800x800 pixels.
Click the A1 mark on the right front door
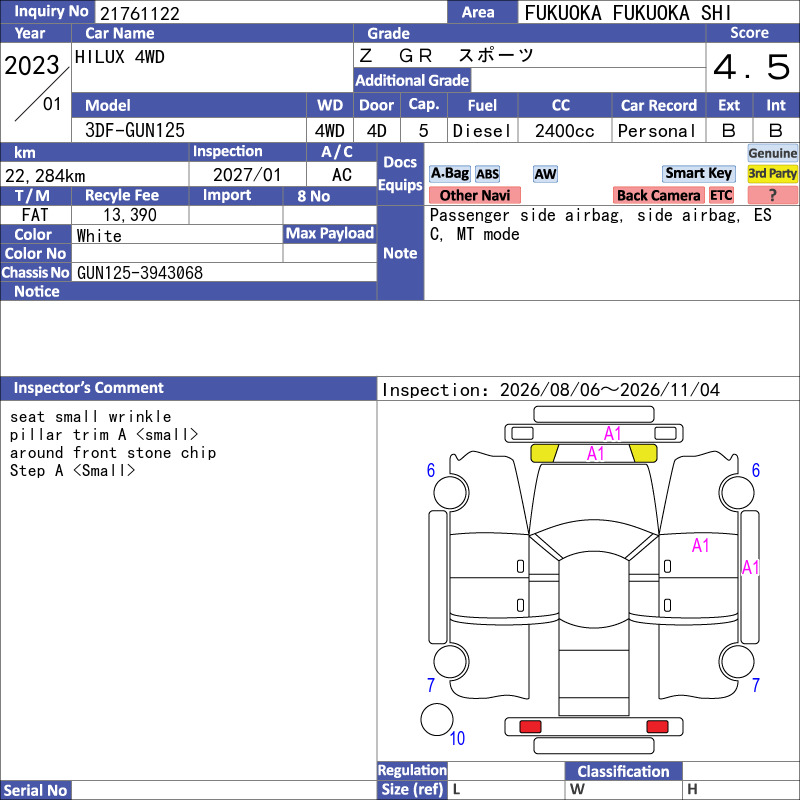[701, 545]
